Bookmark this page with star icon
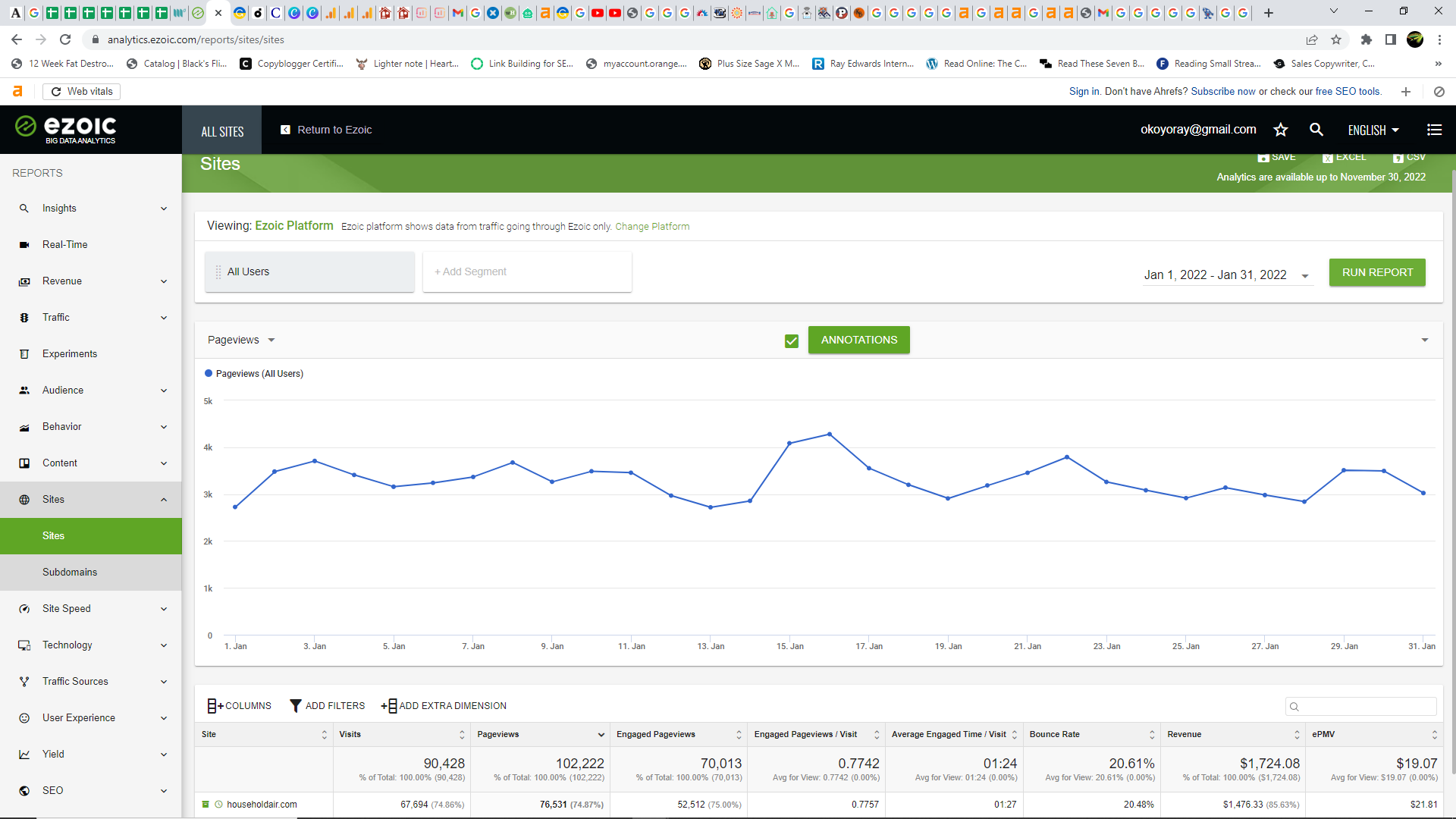 1336,39
